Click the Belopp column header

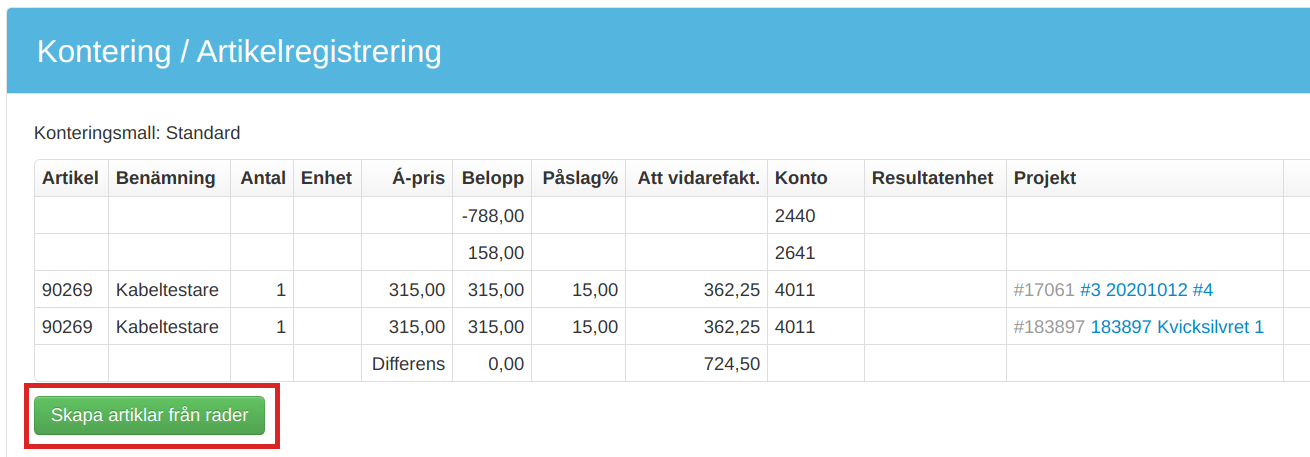(x=492, y=178)
